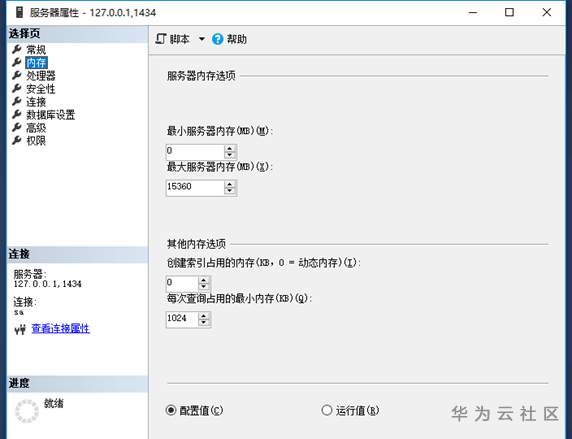Open the 高级 page
Image resolution: width=572 pixels, height=439 pixels.
point(36,128)
